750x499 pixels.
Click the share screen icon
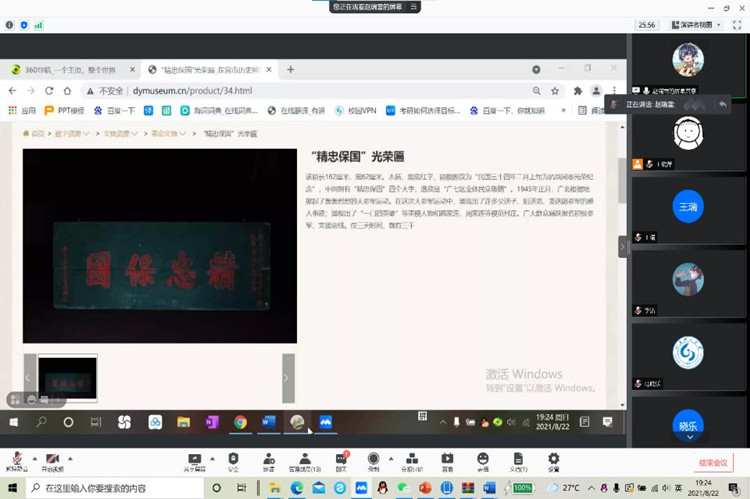click(192, 459)
